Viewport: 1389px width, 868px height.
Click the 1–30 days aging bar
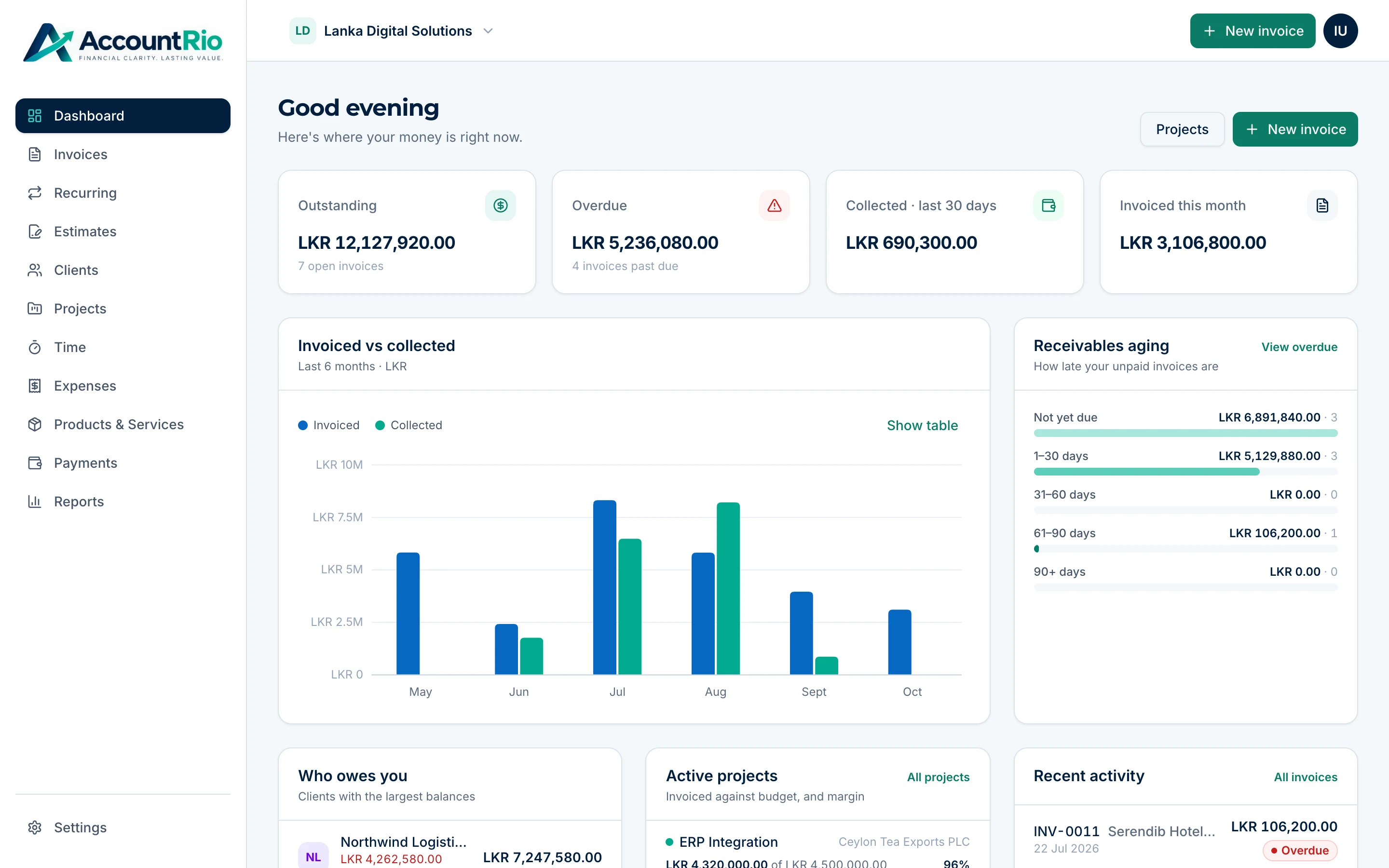coord(1146,471)
